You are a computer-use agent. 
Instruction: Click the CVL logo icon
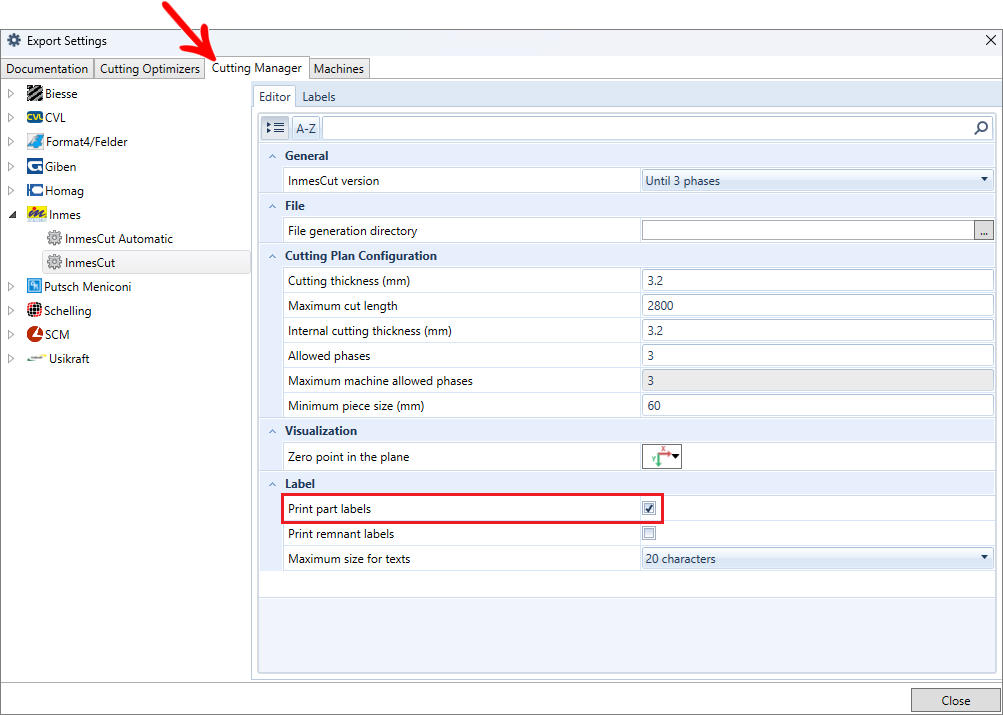click(35, 118)
